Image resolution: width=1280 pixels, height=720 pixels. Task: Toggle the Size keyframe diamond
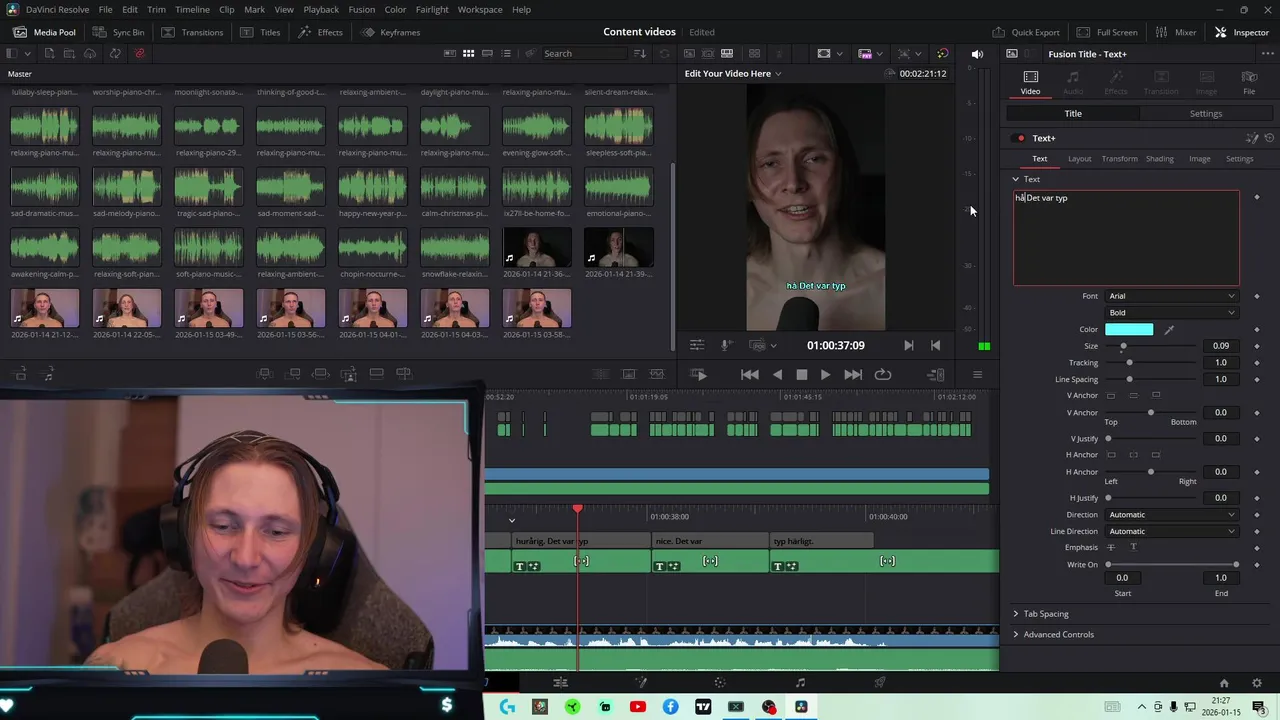click(x=1257, y=346)
